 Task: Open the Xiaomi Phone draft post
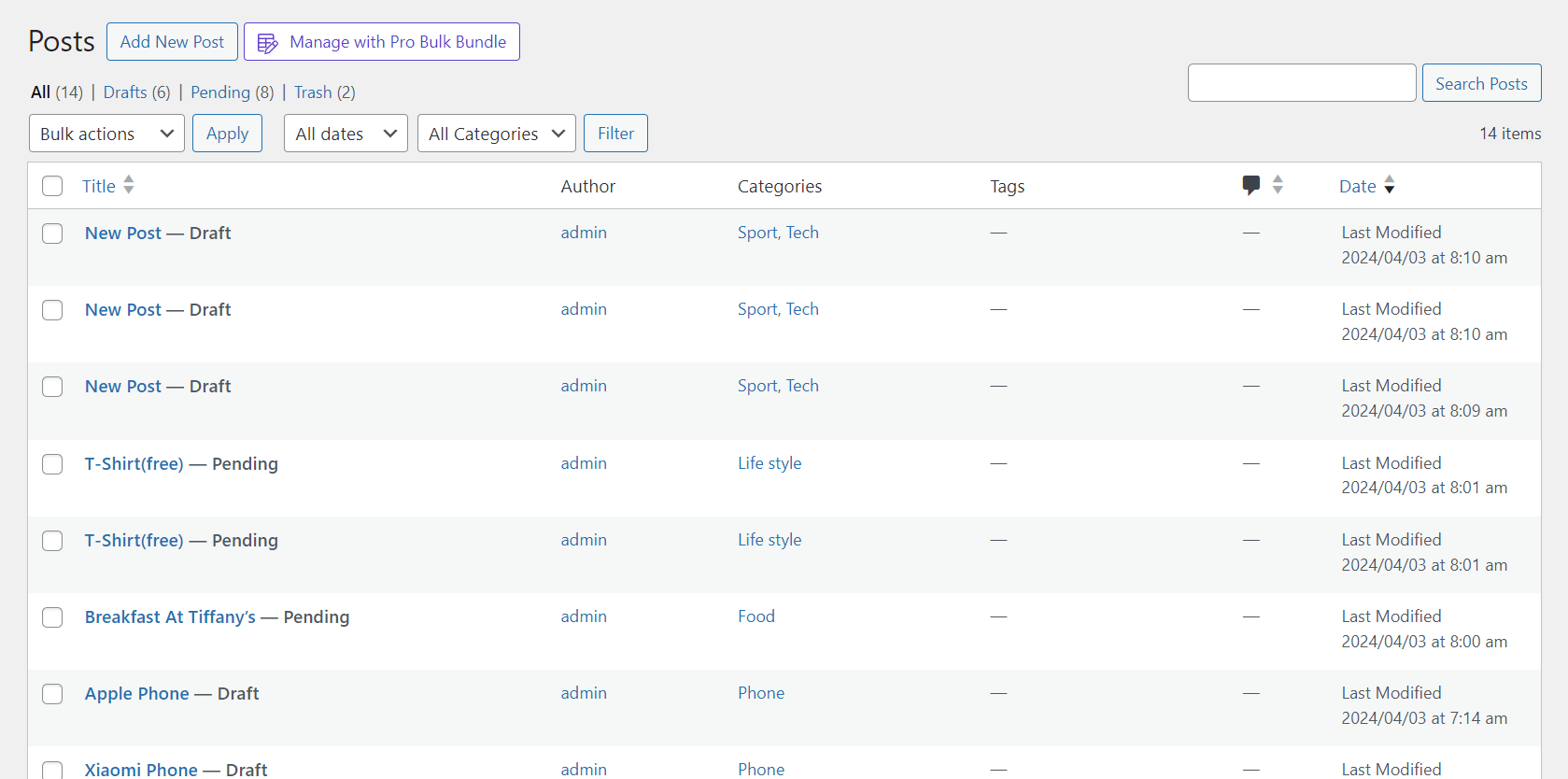click(x=141, y=770)
